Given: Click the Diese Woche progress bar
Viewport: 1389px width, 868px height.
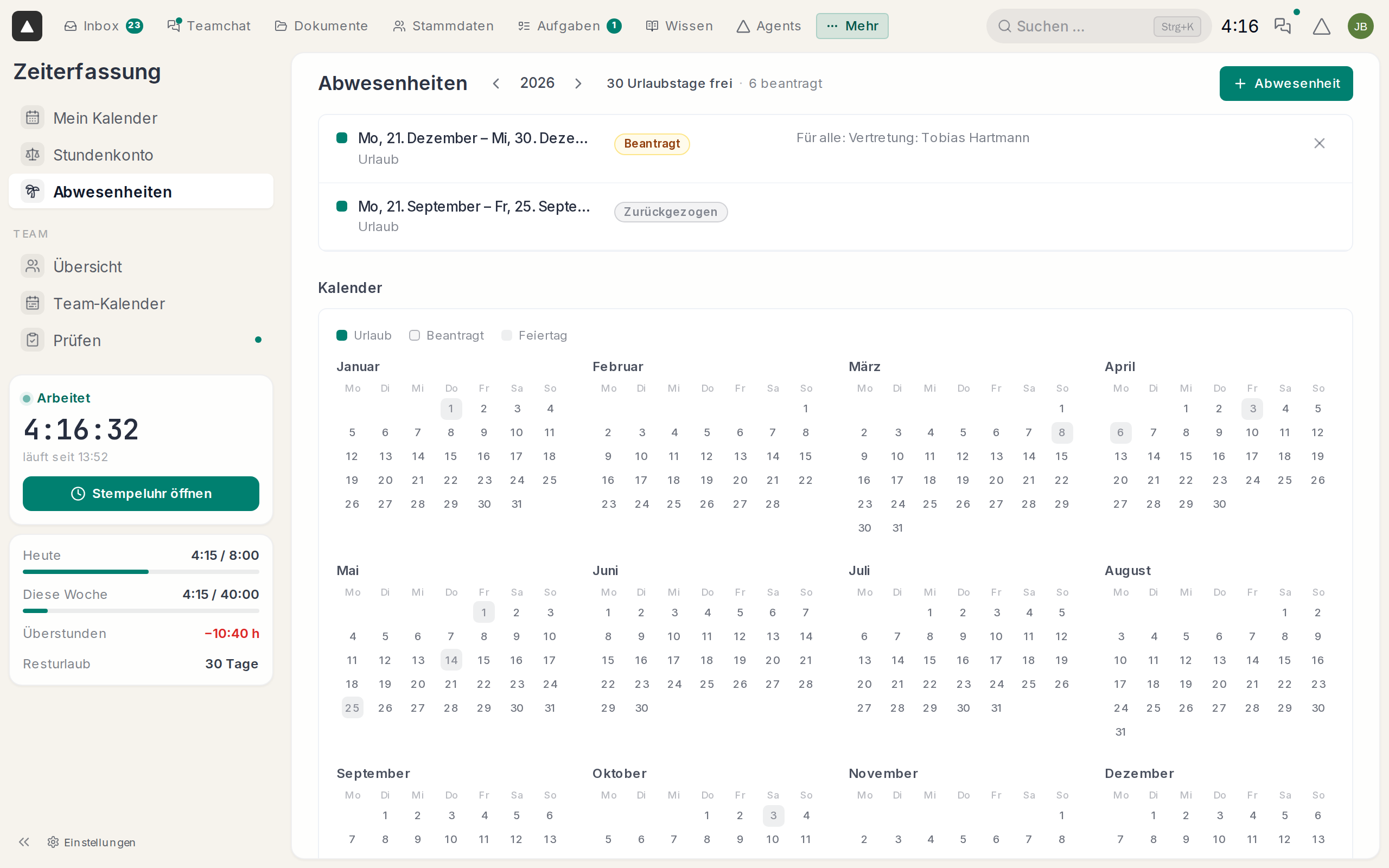Looking at the screenshot, I should tap(141, 611).
